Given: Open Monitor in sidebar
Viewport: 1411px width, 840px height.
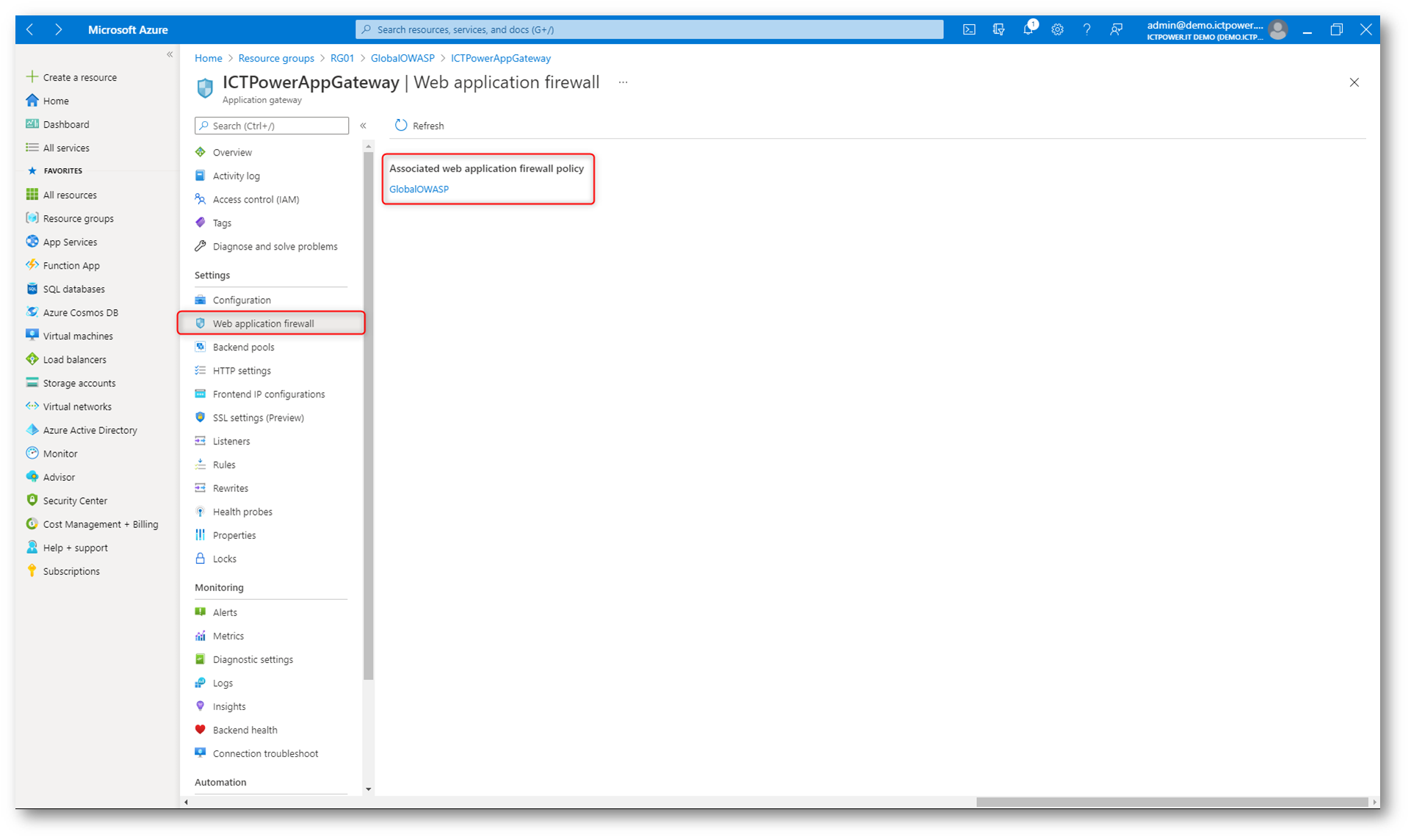Looking at the screenshot, I should (60, 454).
